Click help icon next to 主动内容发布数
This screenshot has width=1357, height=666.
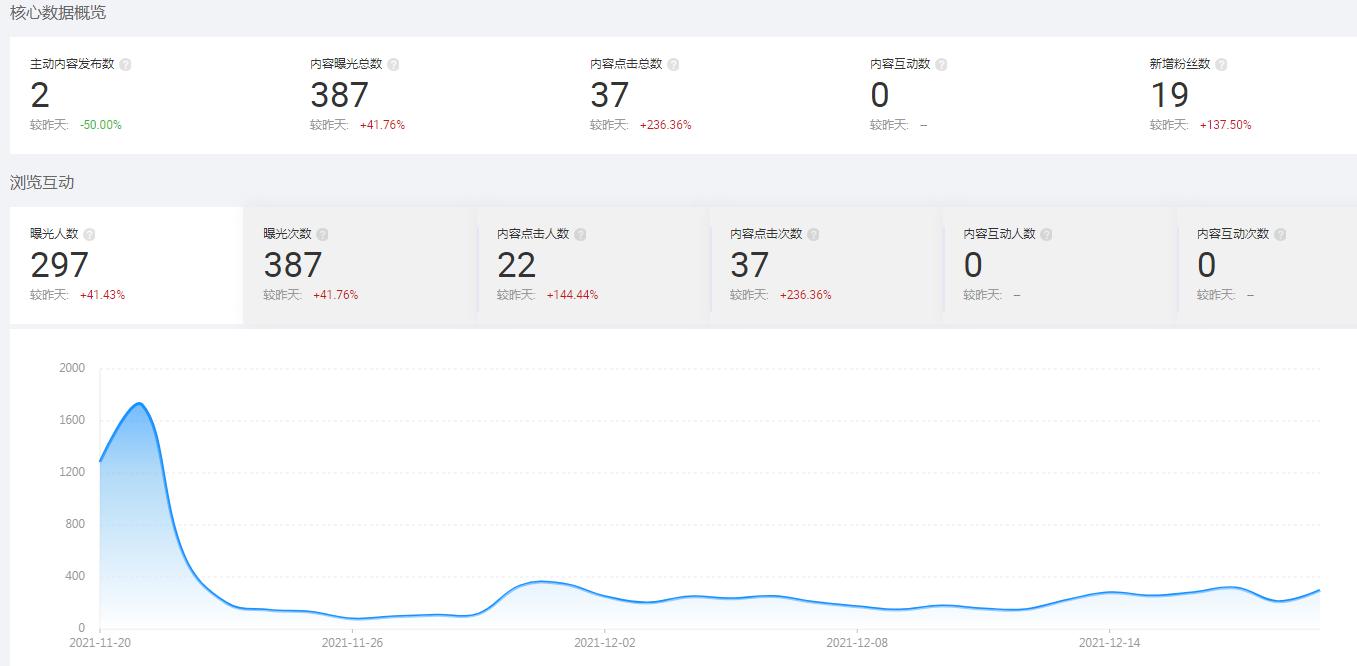click(125, 64)
